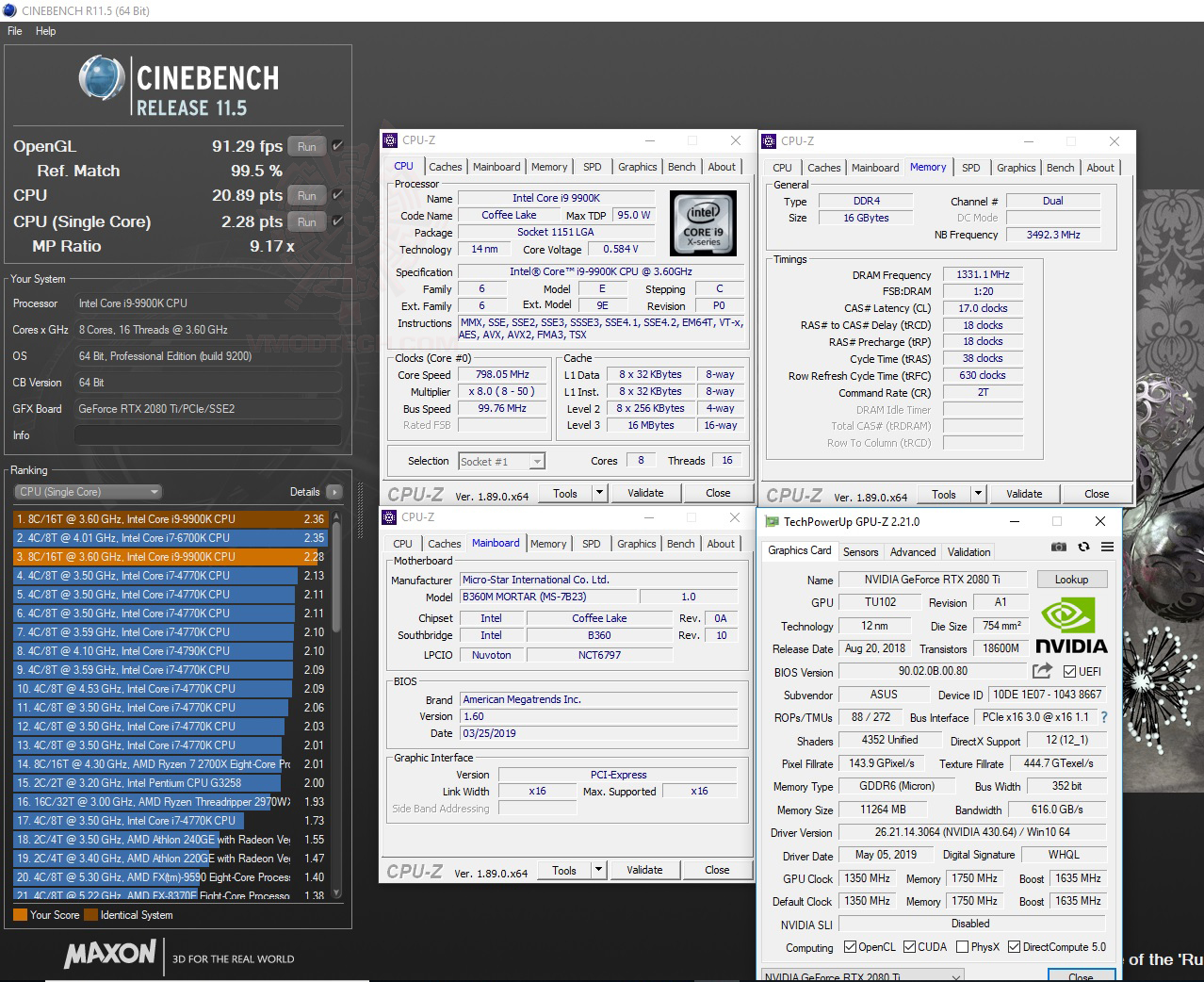Toggle the UEFI checkbox in GPU-Z
Screen dimensions: 1204x982
tap(1069, 672)
